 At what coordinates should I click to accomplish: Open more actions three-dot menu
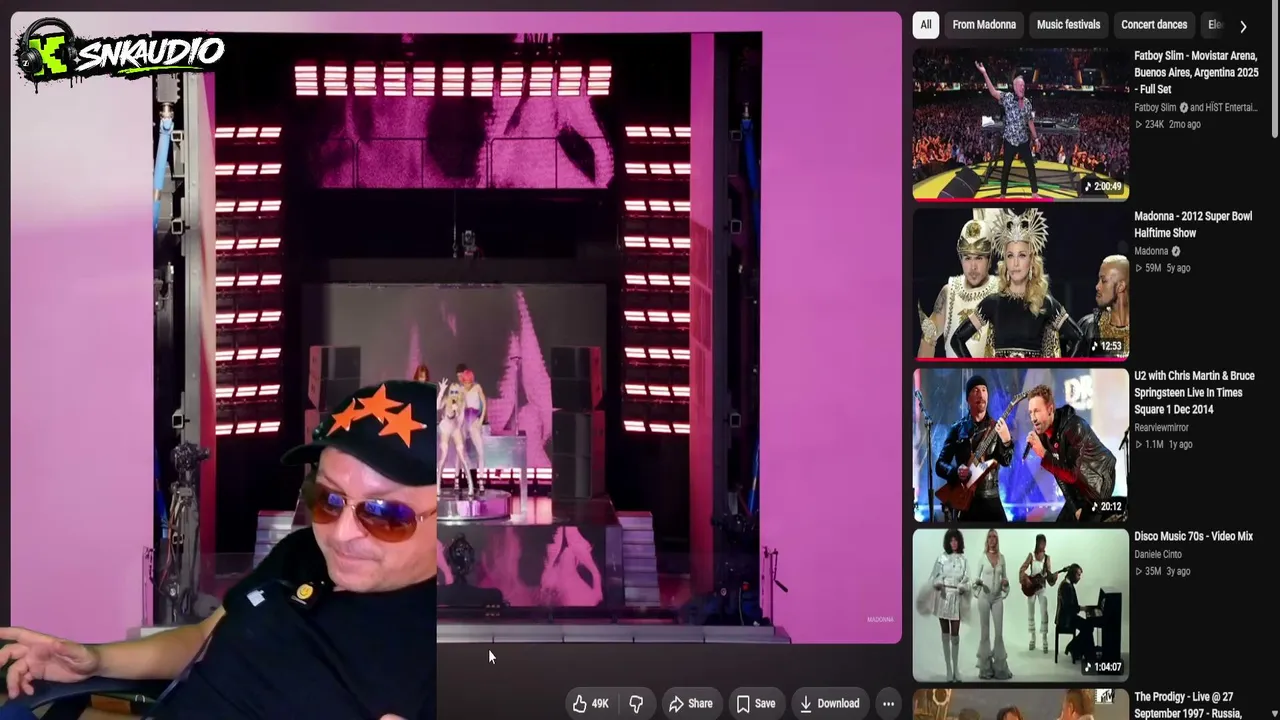pyautogui.click(x=888, y=704)
